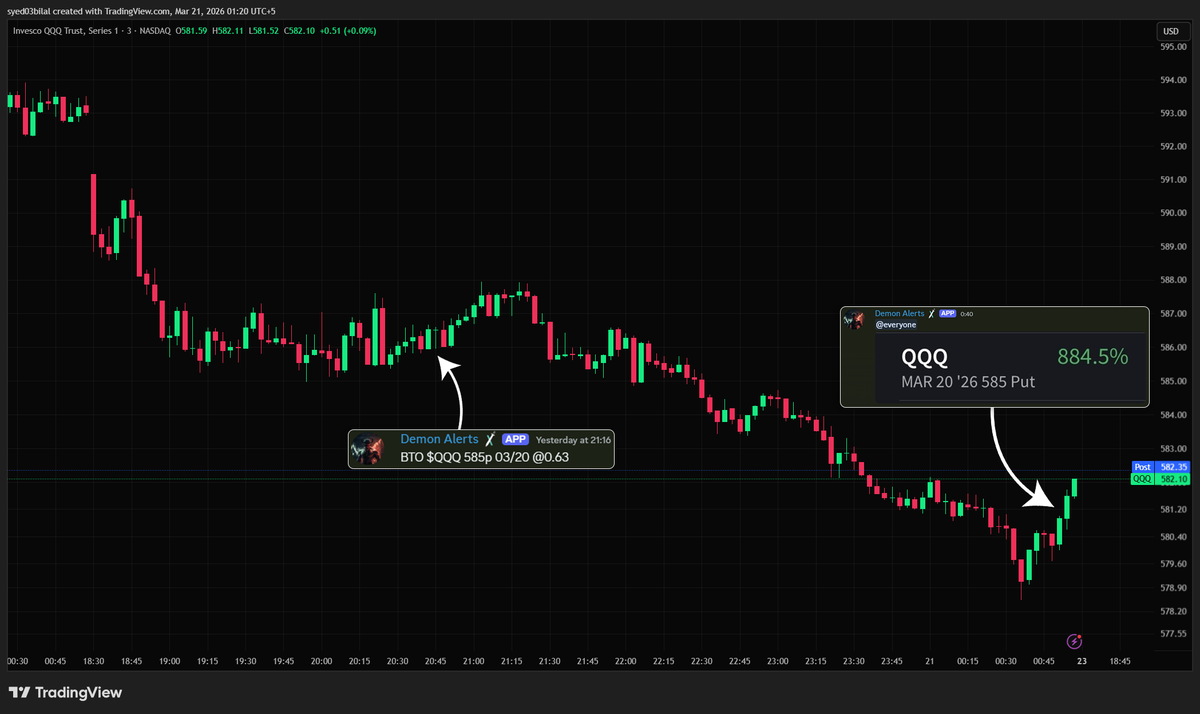Image resolution: width=1200 pixels, height=714 pixels.
Task: Click the date label 23 on time axis
Action: 1082,661
